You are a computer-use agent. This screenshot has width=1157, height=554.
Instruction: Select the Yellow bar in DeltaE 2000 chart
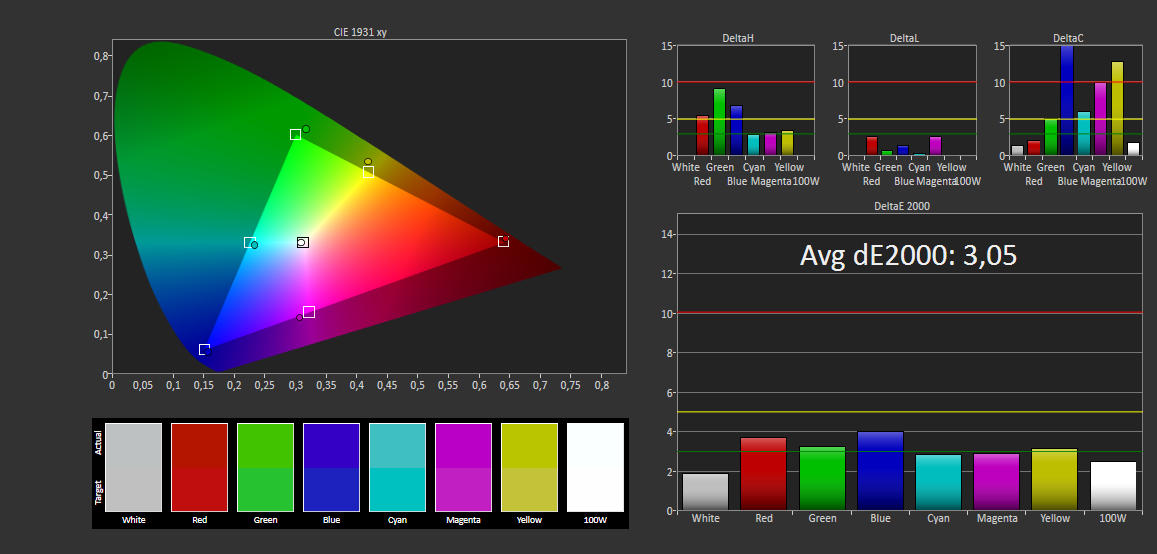pos(1055,479)
